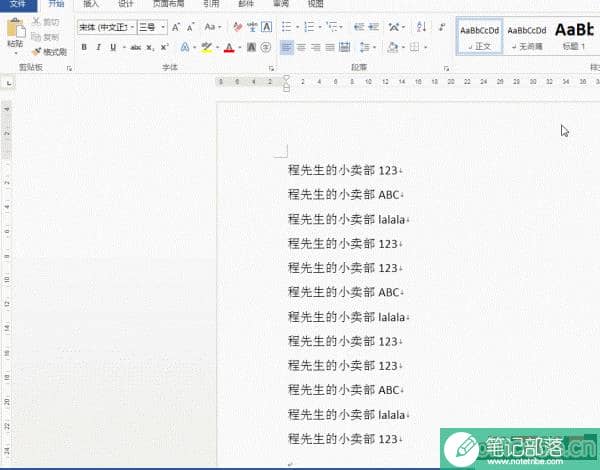Viewport: 600px width, 470px height.
Task: Click first-line indent marker on ruler
Action: 286,78
